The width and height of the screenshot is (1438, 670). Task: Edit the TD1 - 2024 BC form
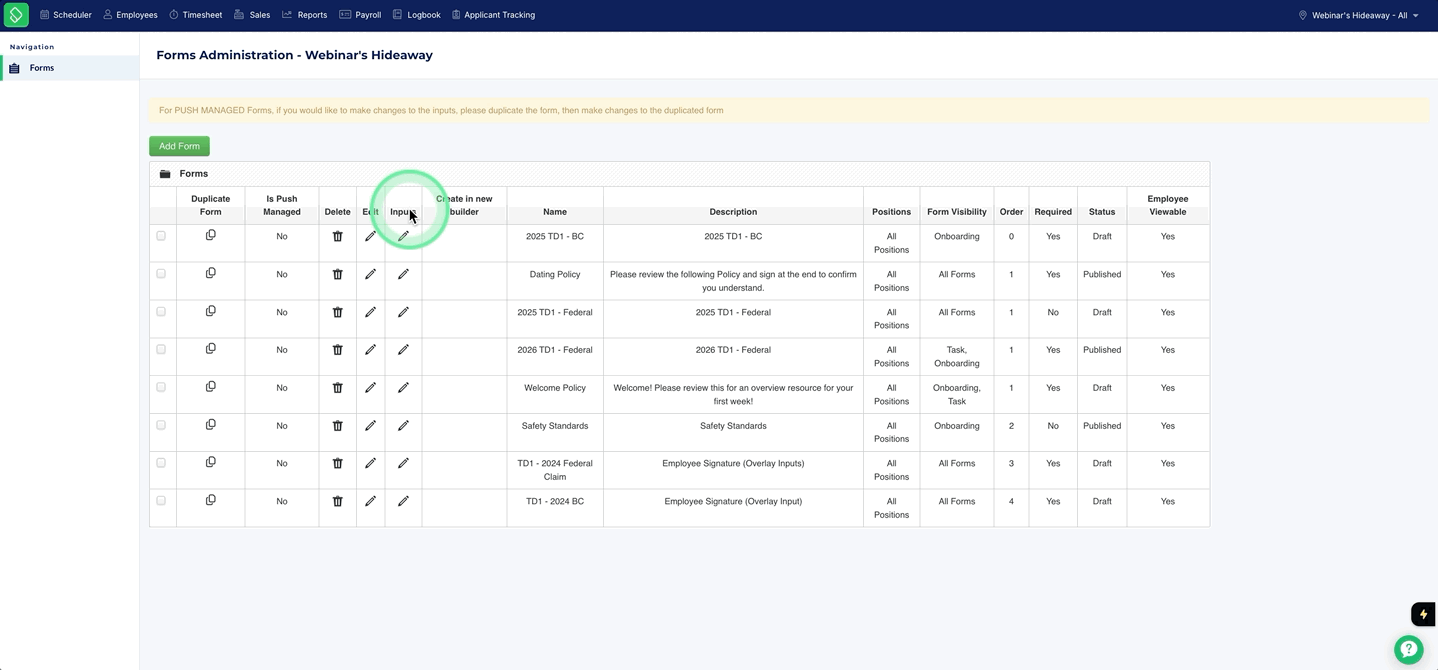point(370,501)
